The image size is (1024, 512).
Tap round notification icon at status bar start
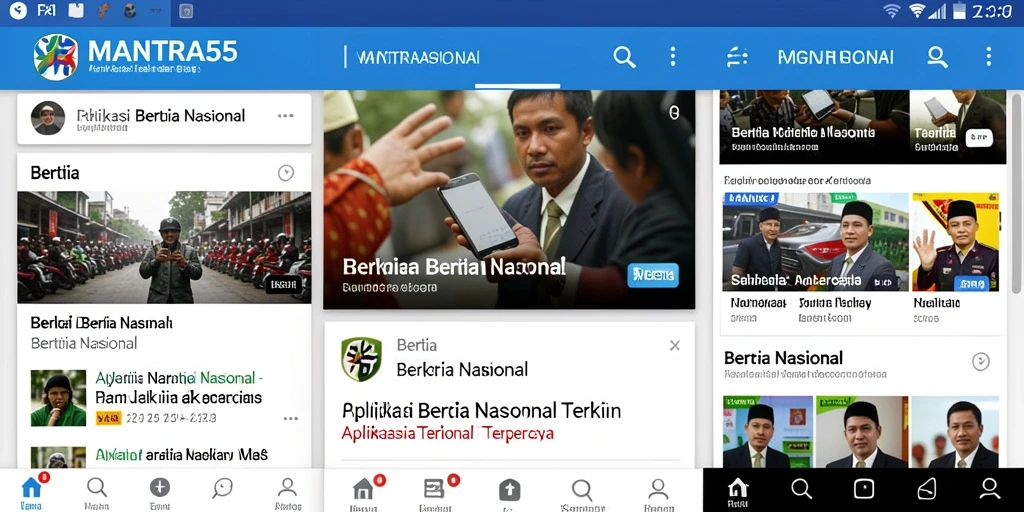pos(18,10)
